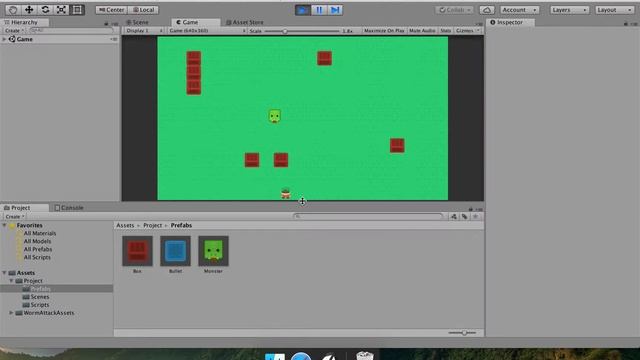The width and height of the screenshot is (640, 360).
Task: Lock the Hierarchy panel
Action: 106,24
